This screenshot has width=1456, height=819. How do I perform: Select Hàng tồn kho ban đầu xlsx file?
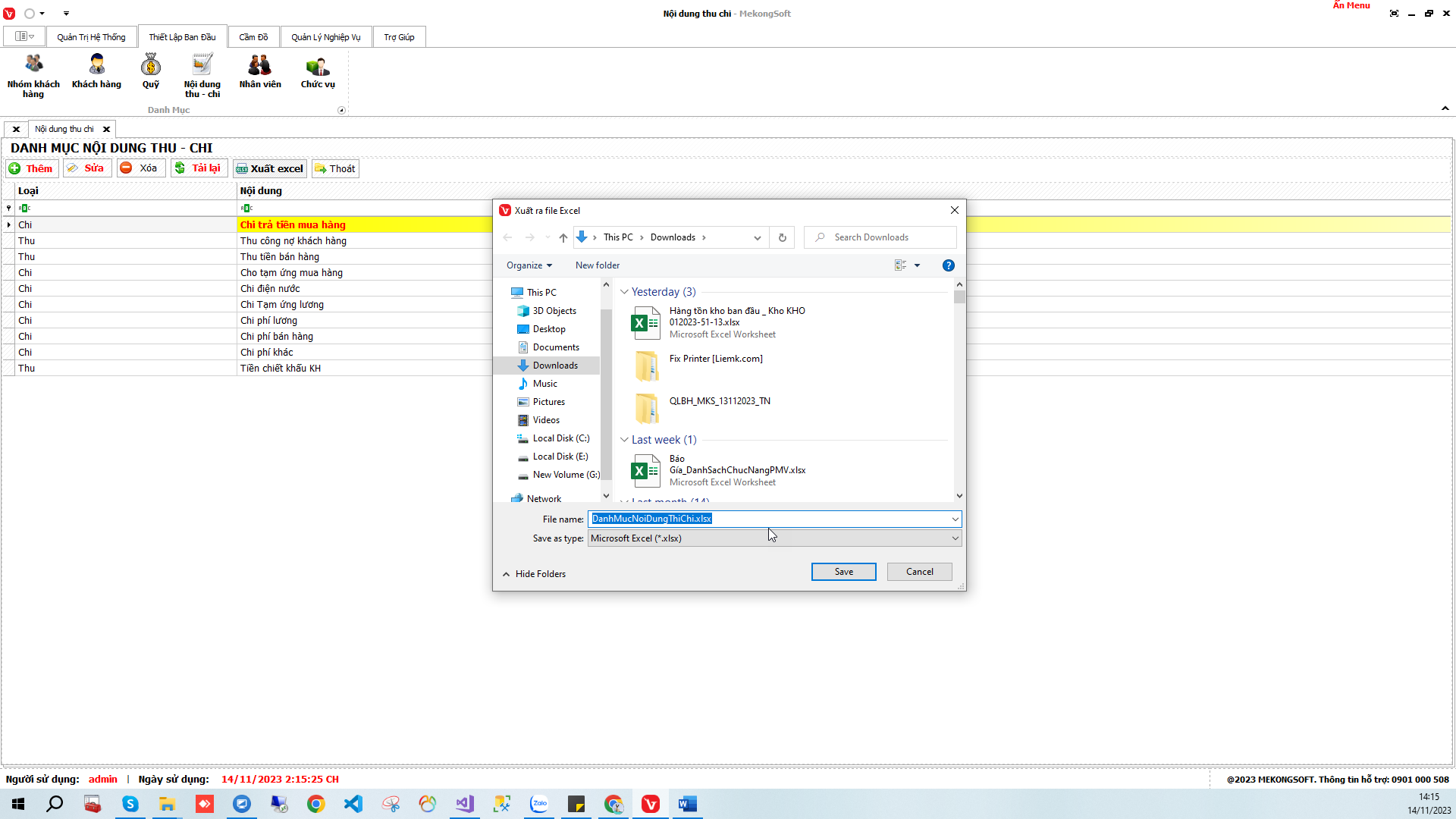click(718, 322)
